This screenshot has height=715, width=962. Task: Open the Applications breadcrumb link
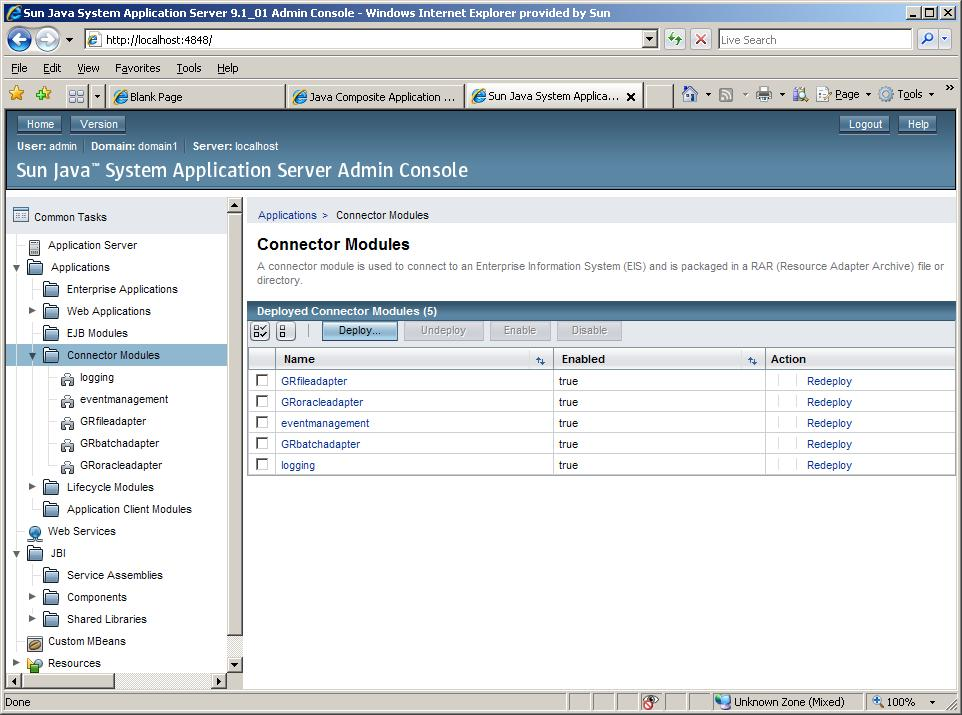coord(287,215)
